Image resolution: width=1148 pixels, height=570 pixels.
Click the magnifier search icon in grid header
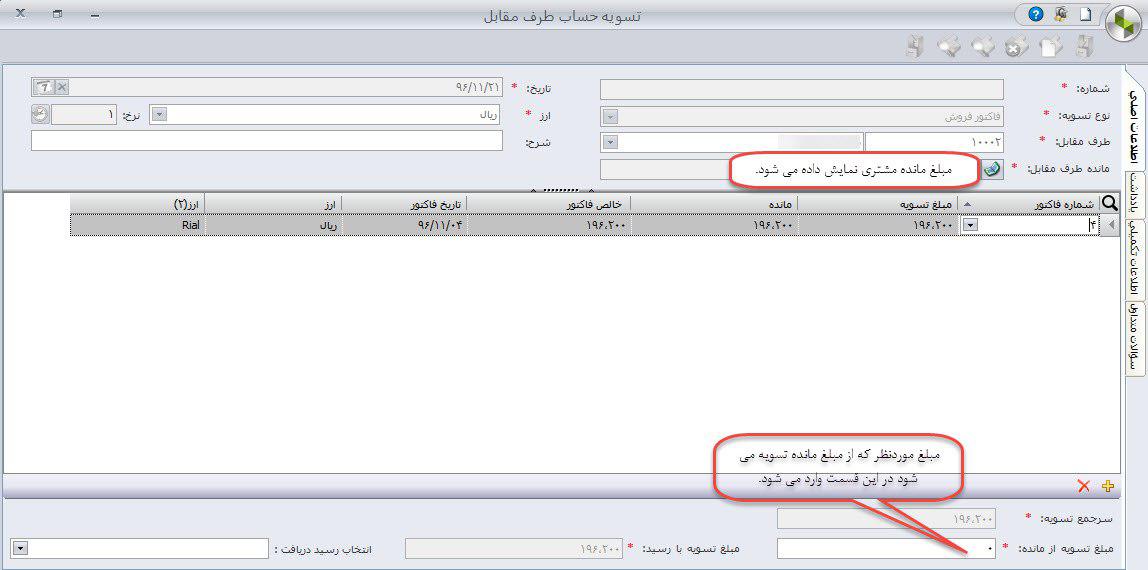[1110, 203]
